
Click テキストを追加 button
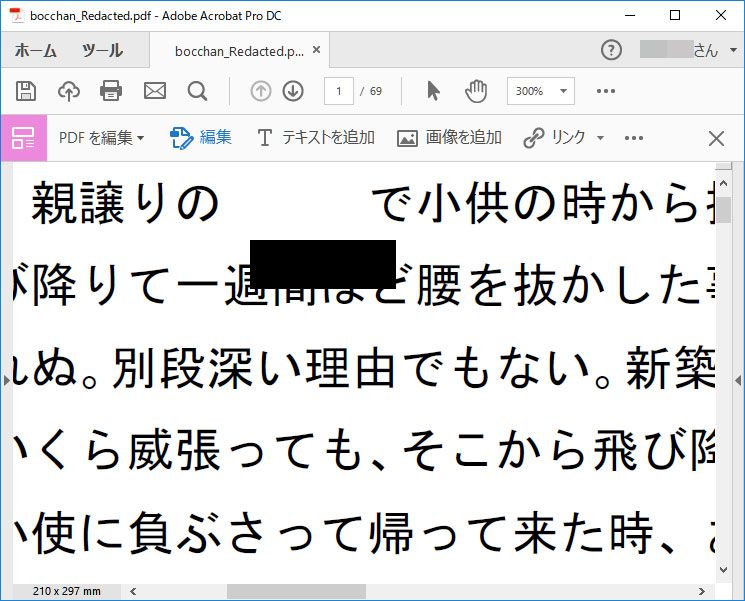click(316, 138)
